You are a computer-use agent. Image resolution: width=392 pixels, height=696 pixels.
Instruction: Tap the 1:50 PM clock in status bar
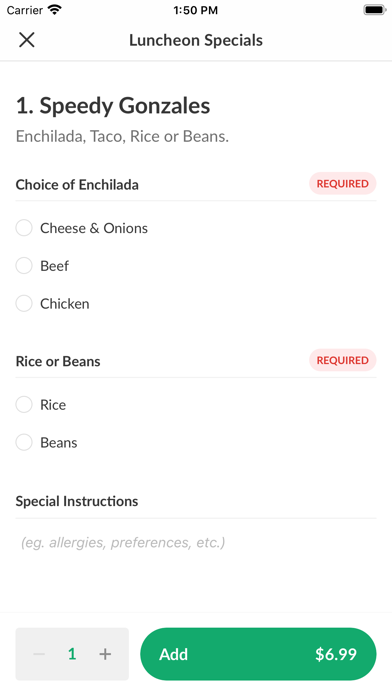tap(196, 10)
